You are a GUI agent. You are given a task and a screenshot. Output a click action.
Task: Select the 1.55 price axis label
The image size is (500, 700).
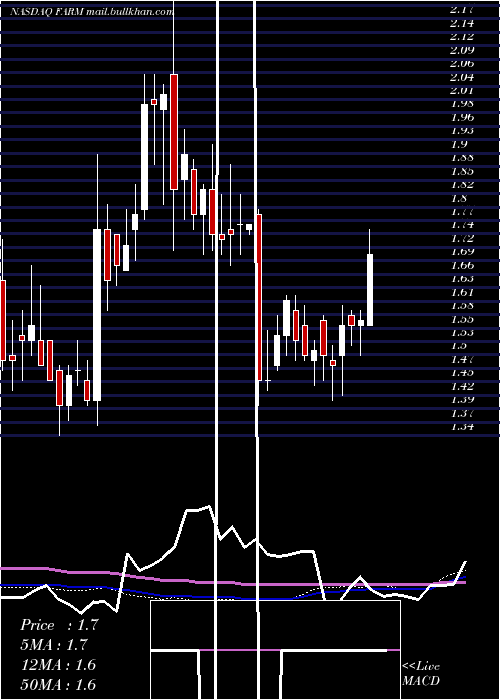click(462, 319)
